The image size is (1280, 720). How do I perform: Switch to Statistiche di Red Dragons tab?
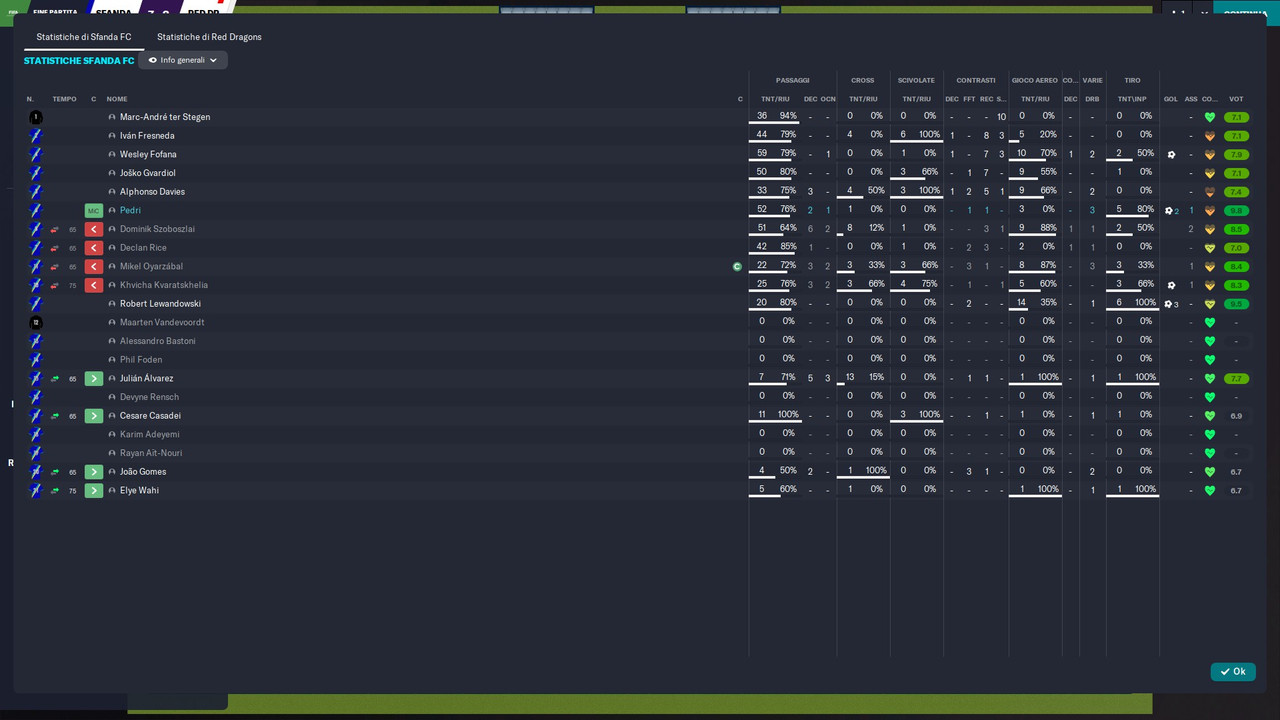209,37
